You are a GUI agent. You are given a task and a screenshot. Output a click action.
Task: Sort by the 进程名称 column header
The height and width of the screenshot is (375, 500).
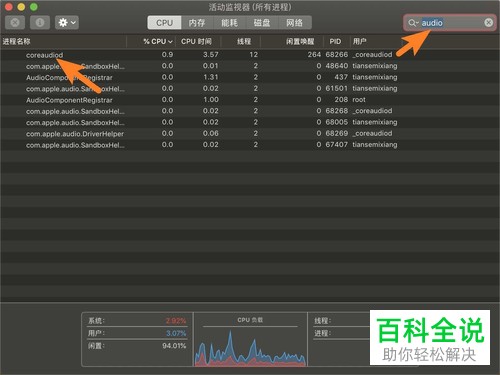pyautogui.click(x=63, y=41)
